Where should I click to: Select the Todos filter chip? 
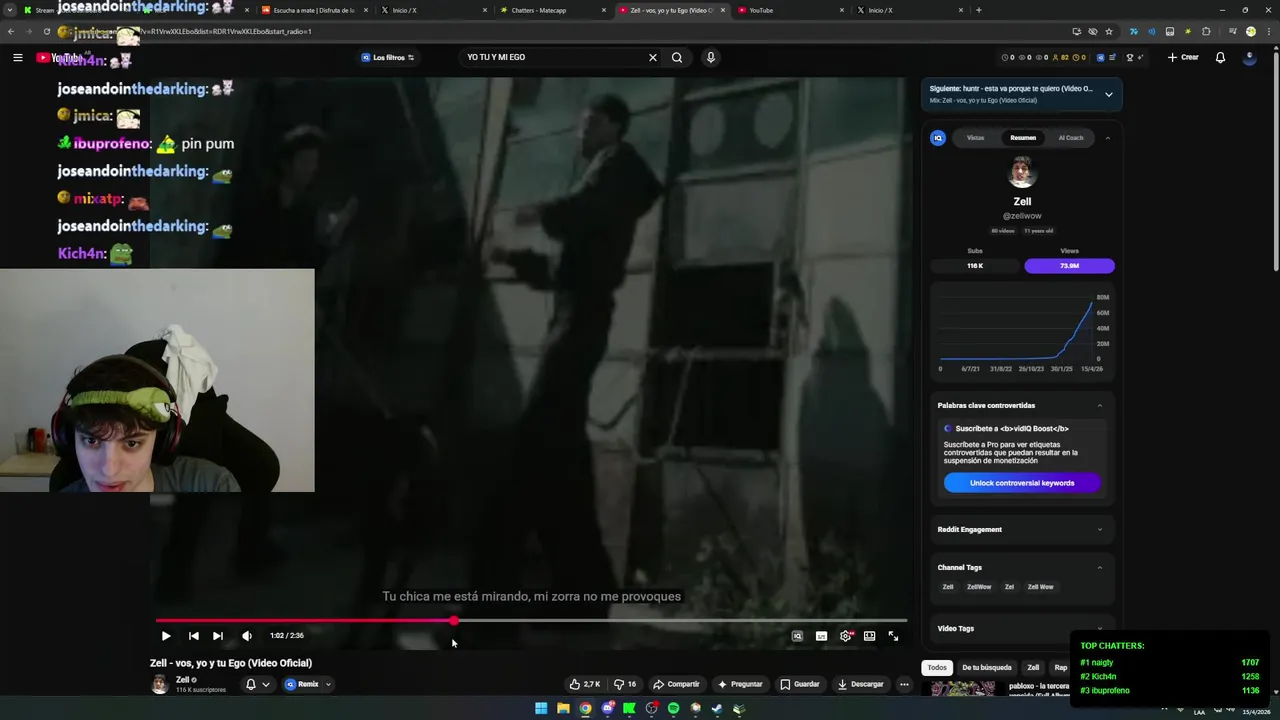[937, 667]
